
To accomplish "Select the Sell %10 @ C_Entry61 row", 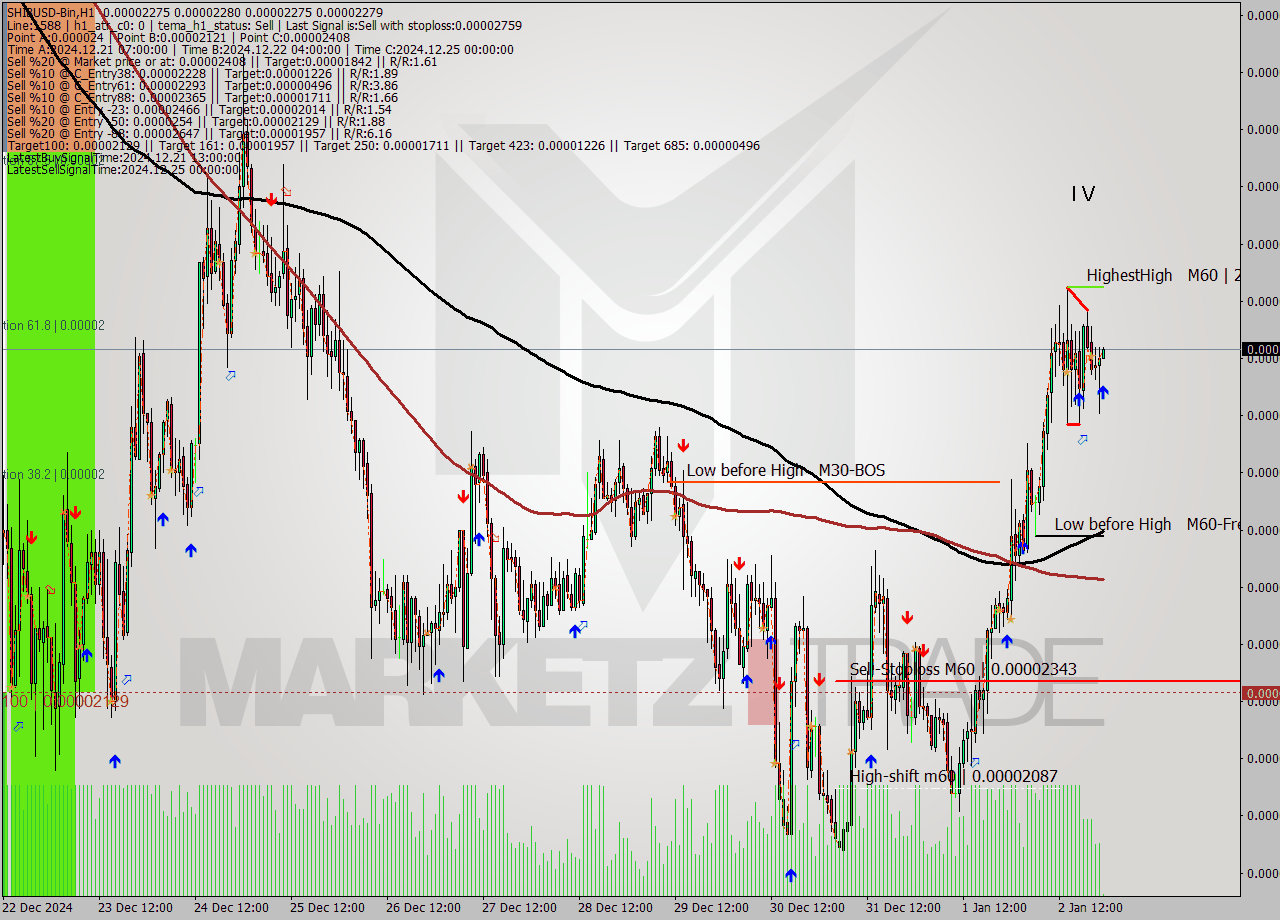I will 202,85.
